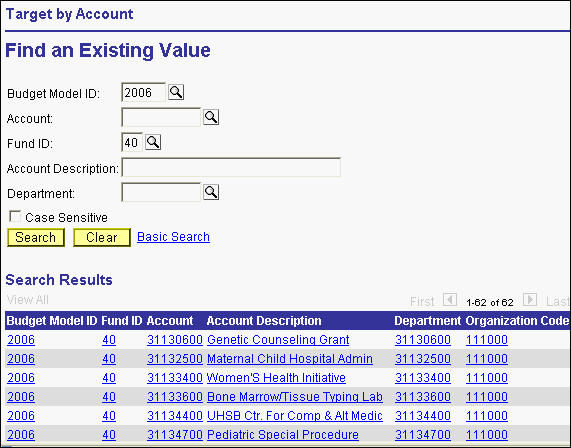Go to previous results page arrow
Screen dimensions: 571x448
click(x=450, y=300)
